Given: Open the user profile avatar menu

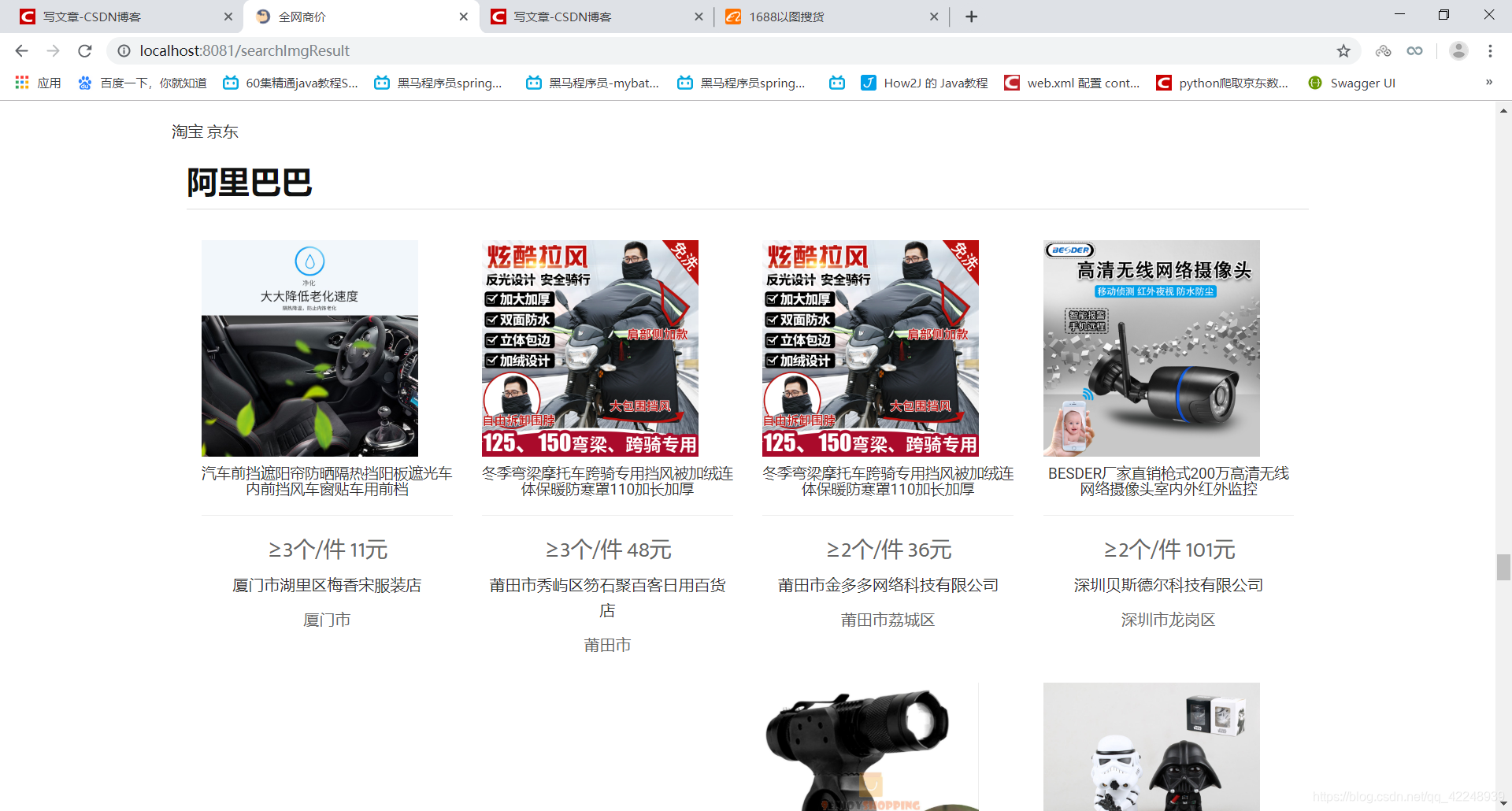Looking at the screenshot, I should (1458, 51).
